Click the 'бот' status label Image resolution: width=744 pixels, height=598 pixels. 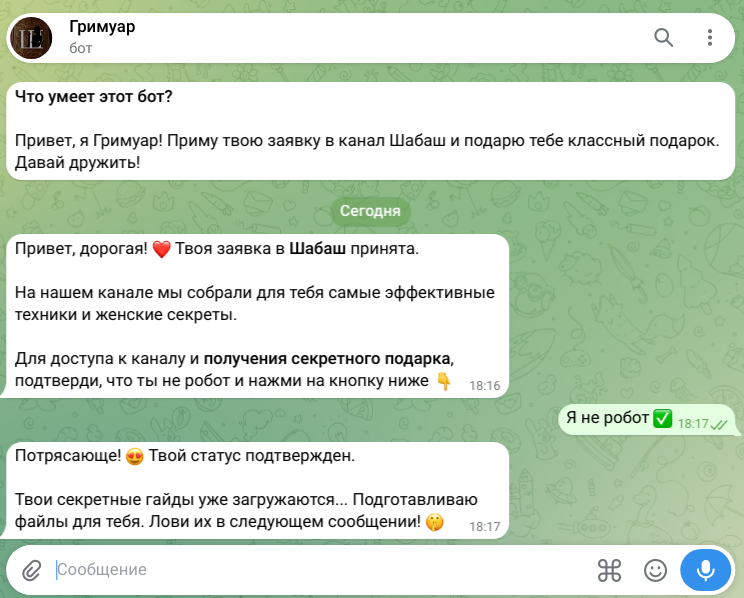(81, 48)
